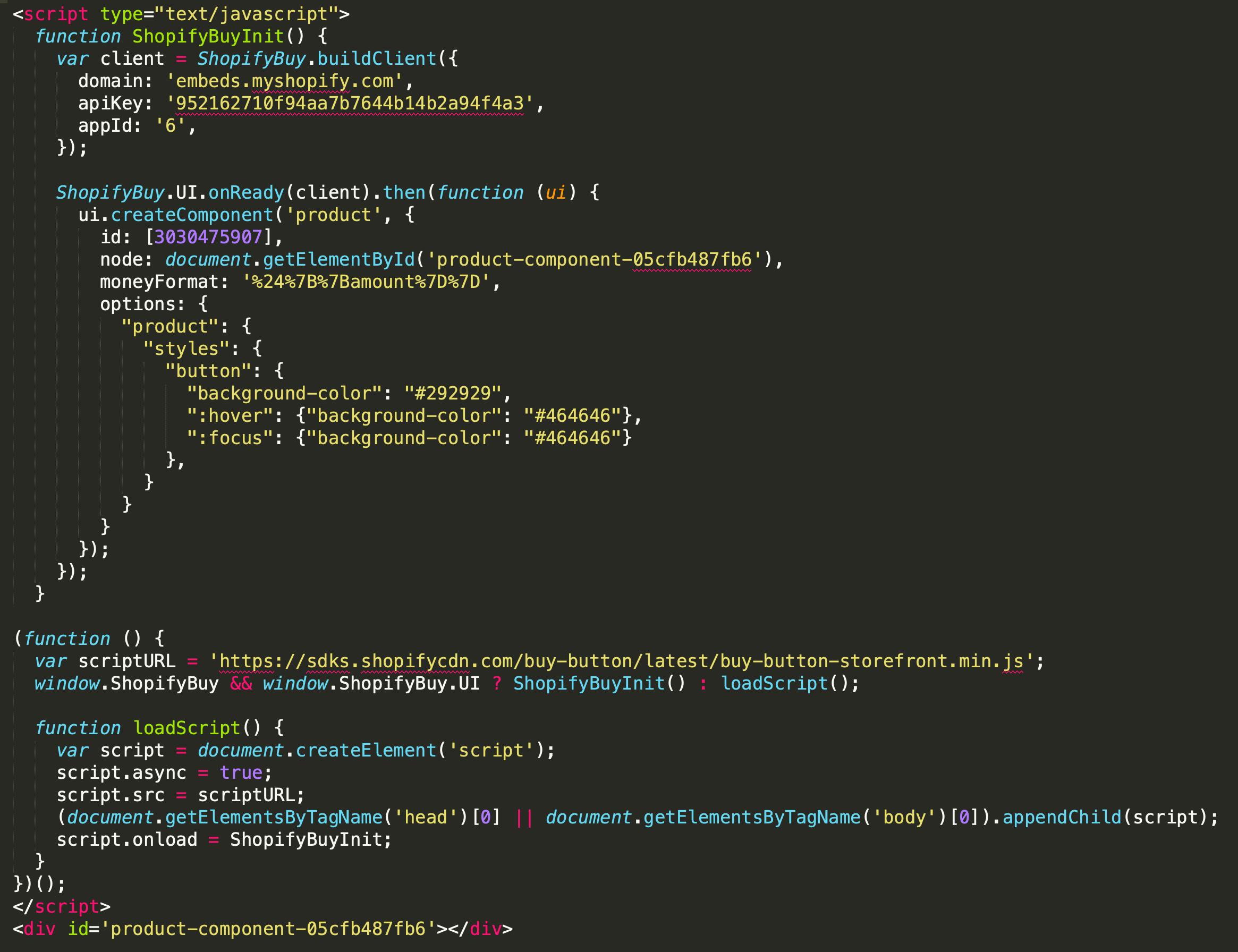The image size is (1238, 952).
Task: Click the apiKey value '952162710f94aa7b7644b14b2a94f4a3'
Action: pyautogui.click(x=350, y=103)
